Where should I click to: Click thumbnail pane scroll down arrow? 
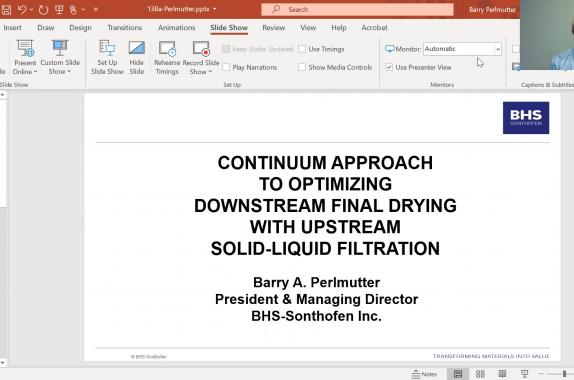(x=3, y=363)
